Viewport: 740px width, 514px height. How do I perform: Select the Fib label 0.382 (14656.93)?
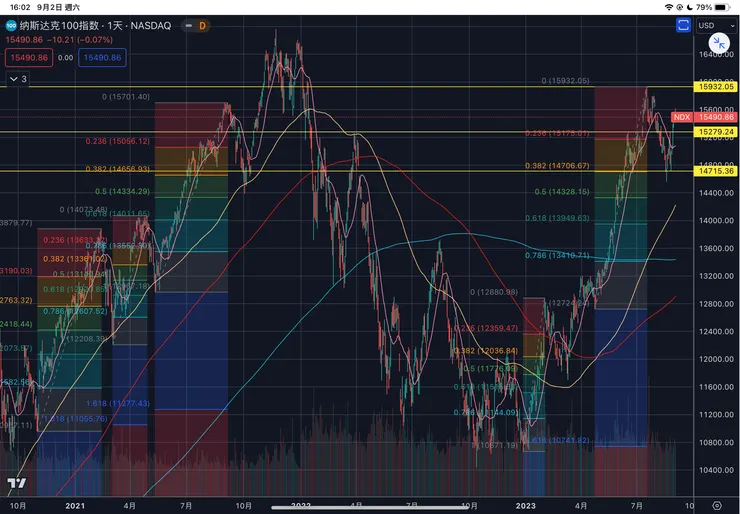coord(118,169)
